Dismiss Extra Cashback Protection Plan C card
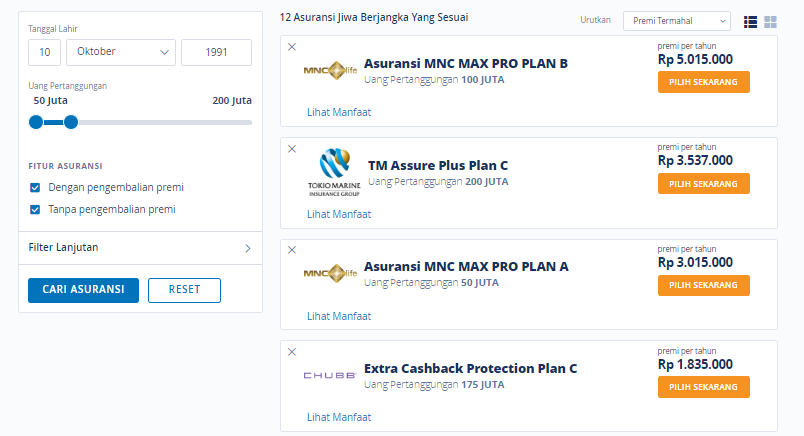 292,352
